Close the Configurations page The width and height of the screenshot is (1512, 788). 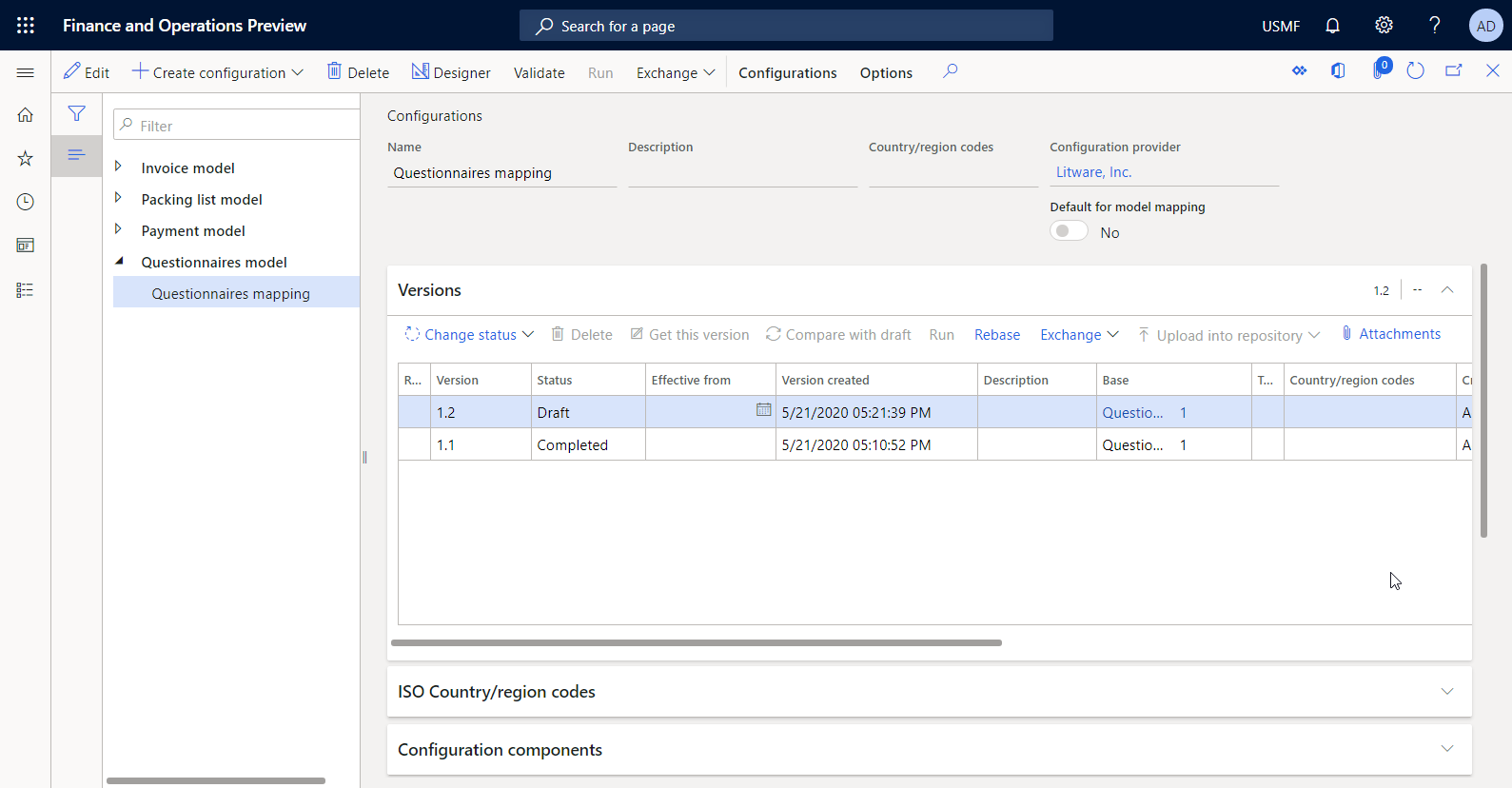1492,71
